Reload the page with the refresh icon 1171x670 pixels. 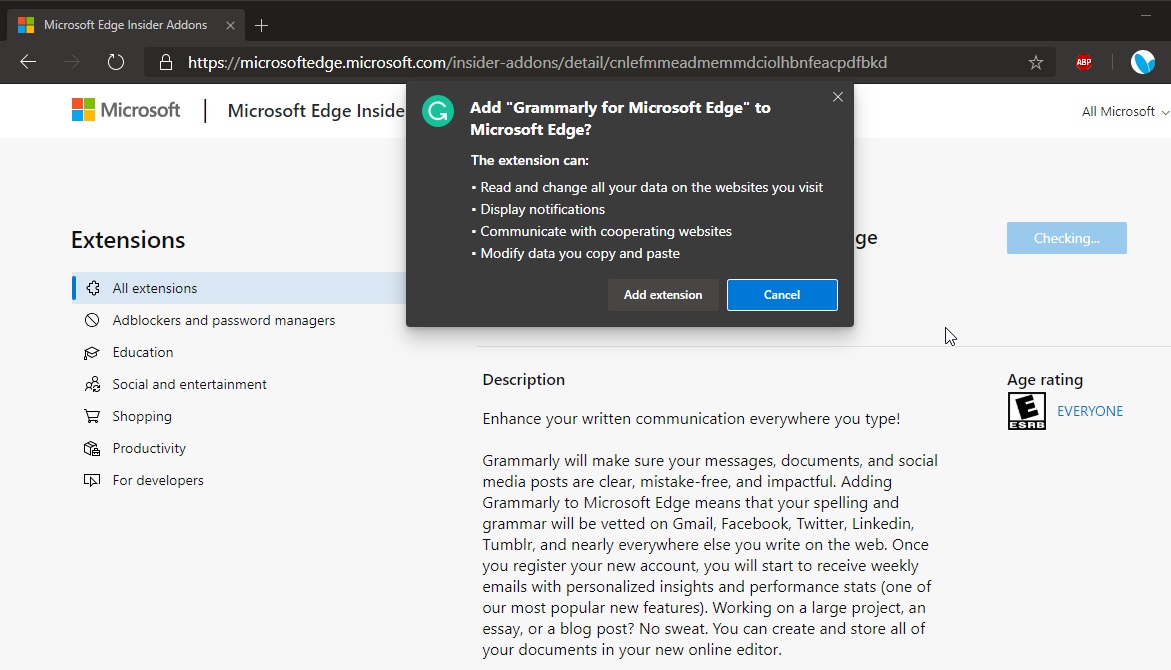tap(116, 62)
